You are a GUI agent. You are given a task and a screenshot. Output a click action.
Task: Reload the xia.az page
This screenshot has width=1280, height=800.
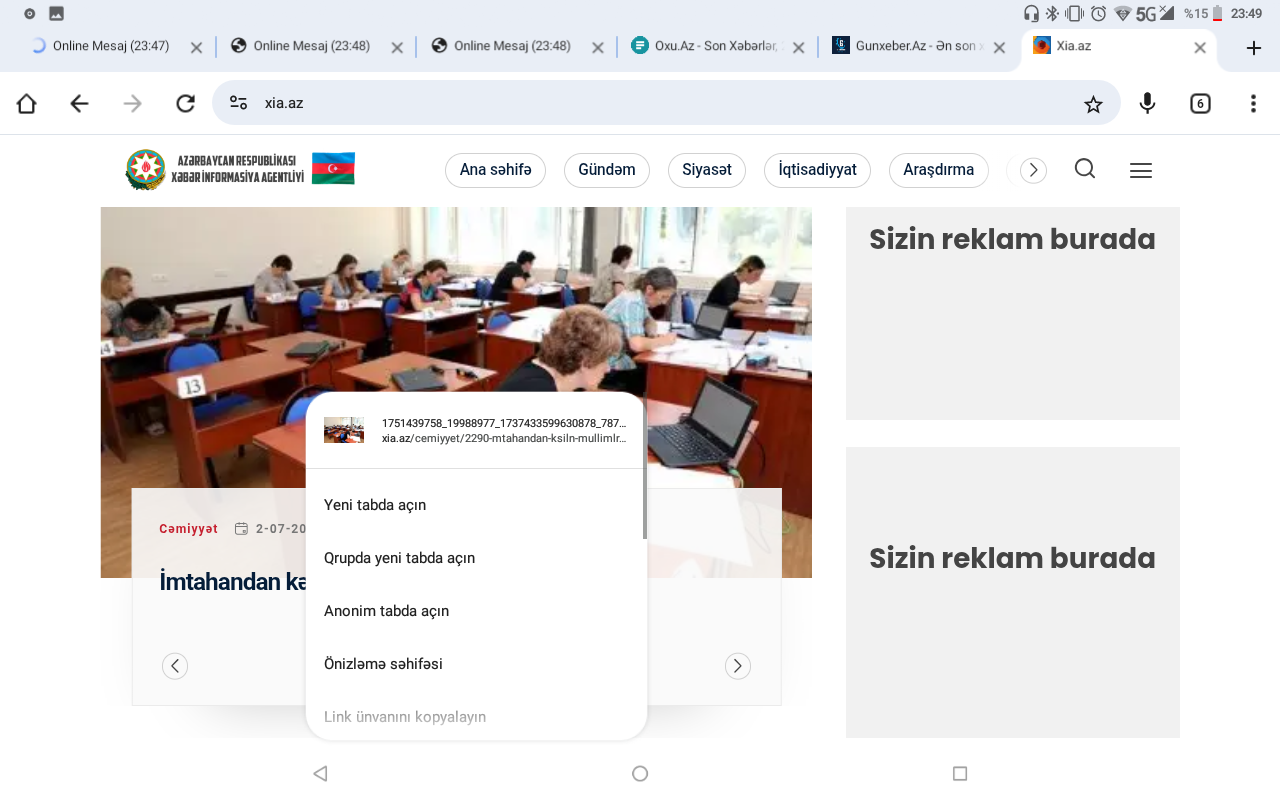[x=185, y=103]
